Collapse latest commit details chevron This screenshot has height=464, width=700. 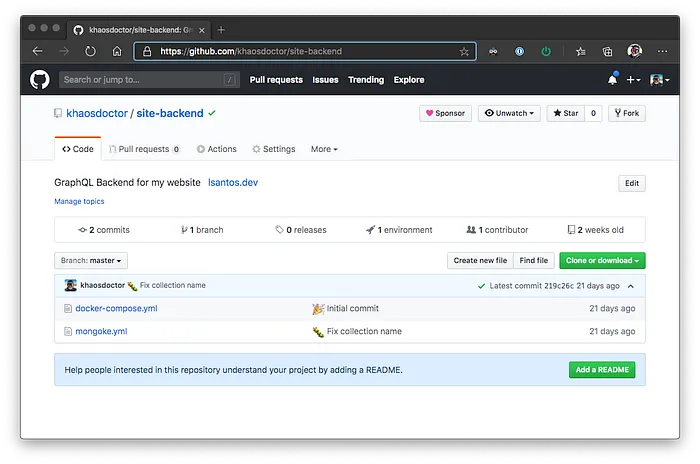[631, 286]
